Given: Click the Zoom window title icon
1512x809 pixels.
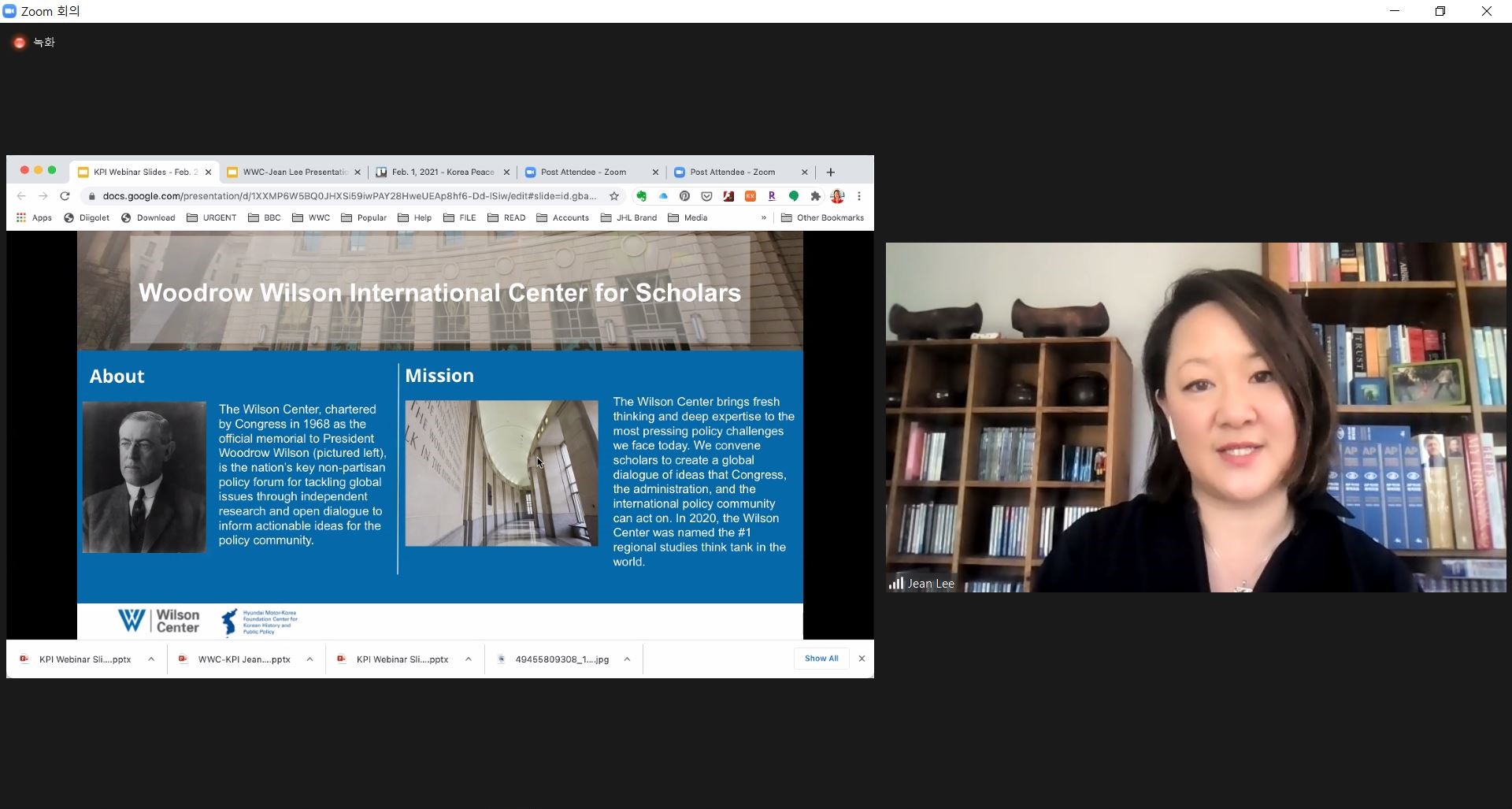Looking at the screenshot, I should [9, 11].
